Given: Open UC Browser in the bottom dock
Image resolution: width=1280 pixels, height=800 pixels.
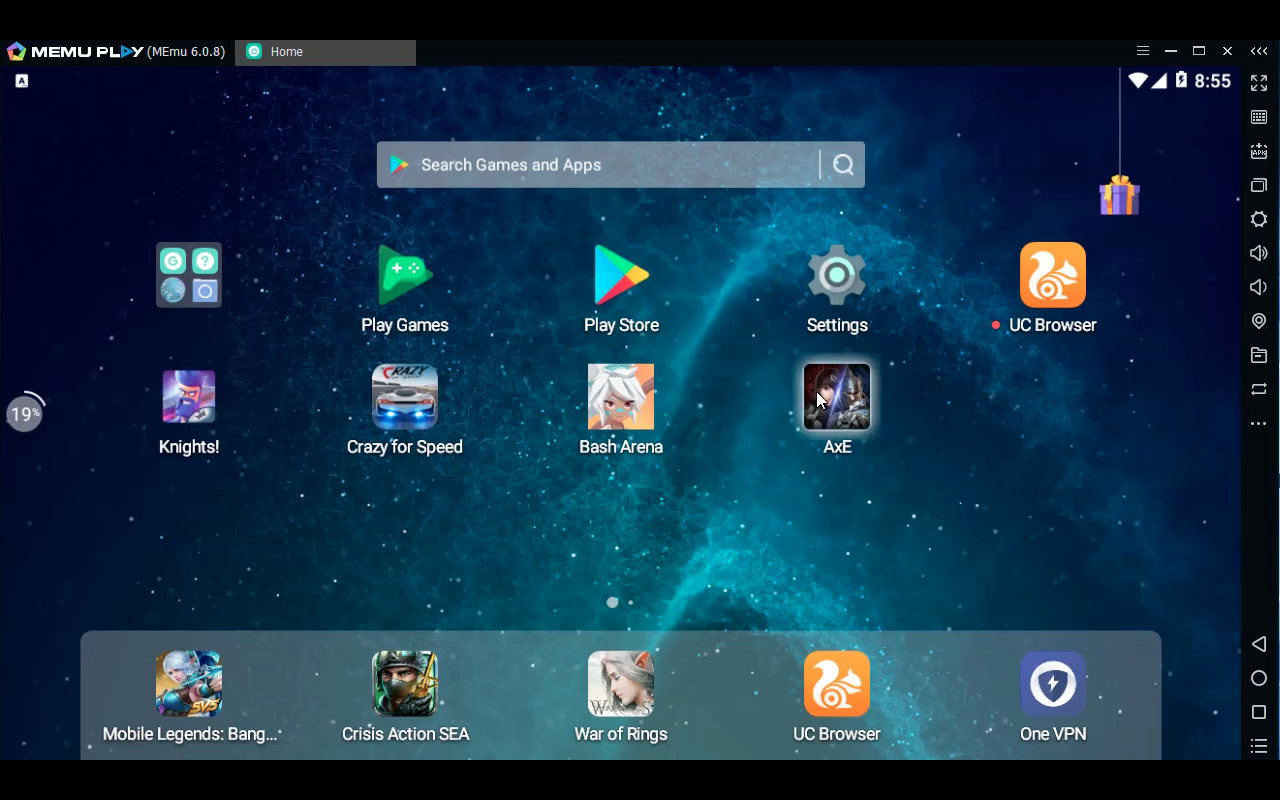Looking at the screenshot, I should (837, 697).
